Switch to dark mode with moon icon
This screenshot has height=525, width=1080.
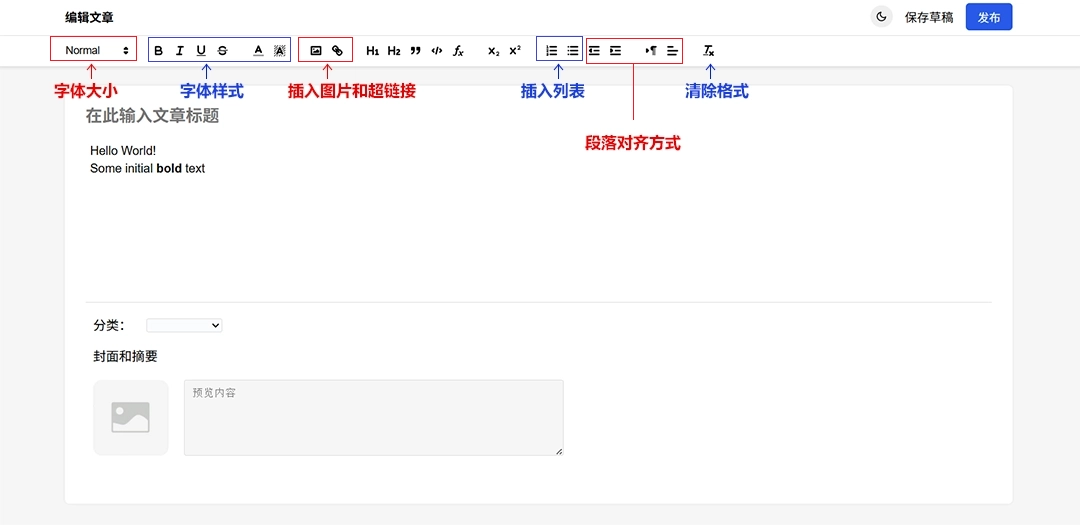pyautogui.click(x=881, y=17)
